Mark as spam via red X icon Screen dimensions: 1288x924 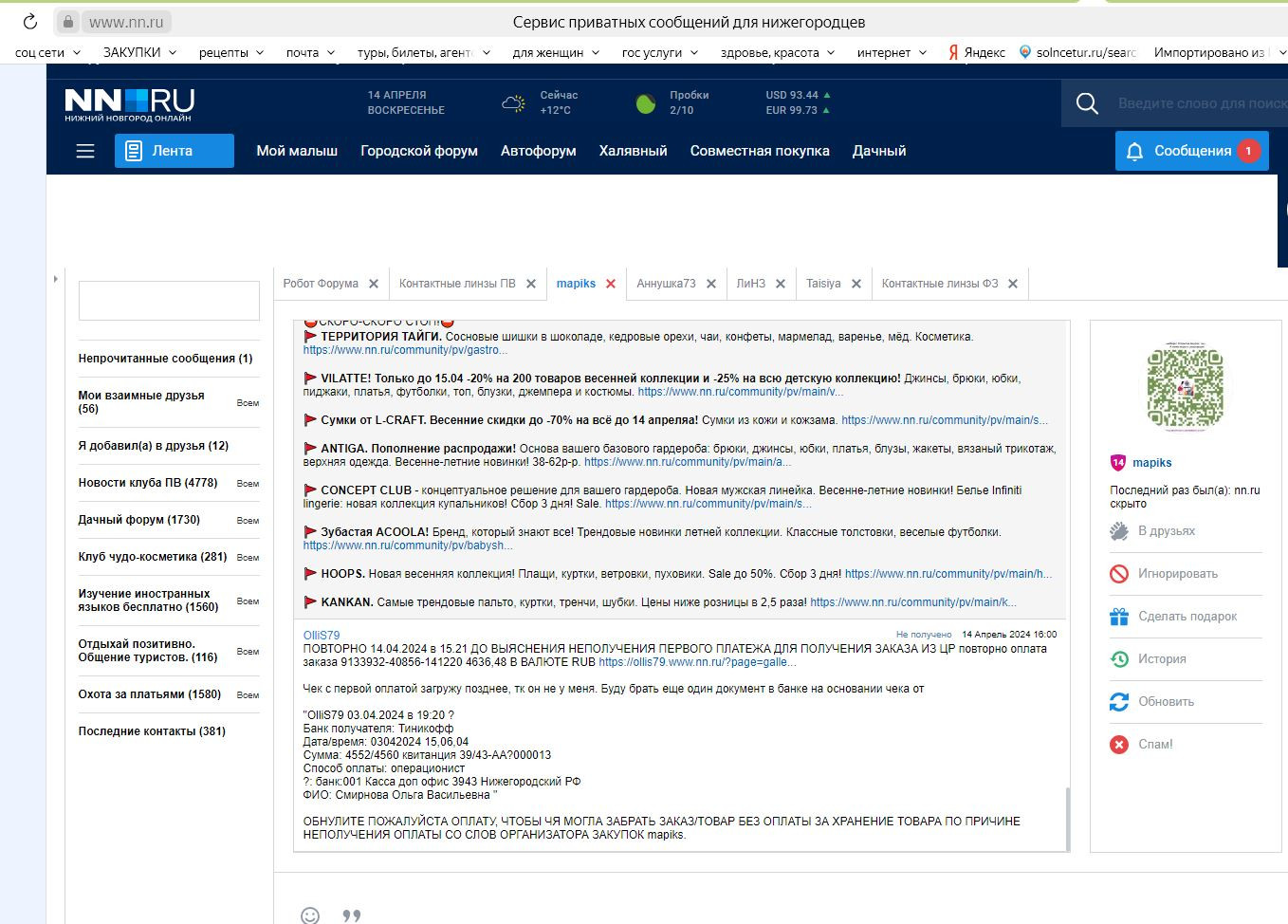(1119, 745)
